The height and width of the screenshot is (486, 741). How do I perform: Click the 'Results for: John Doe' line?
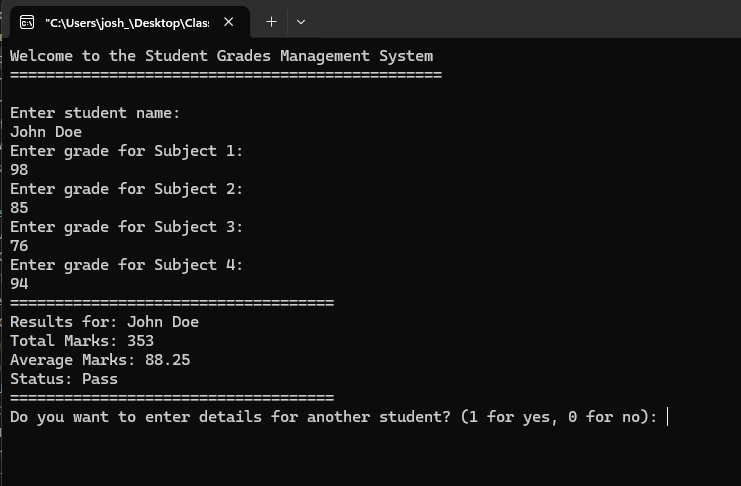(104, 322)
